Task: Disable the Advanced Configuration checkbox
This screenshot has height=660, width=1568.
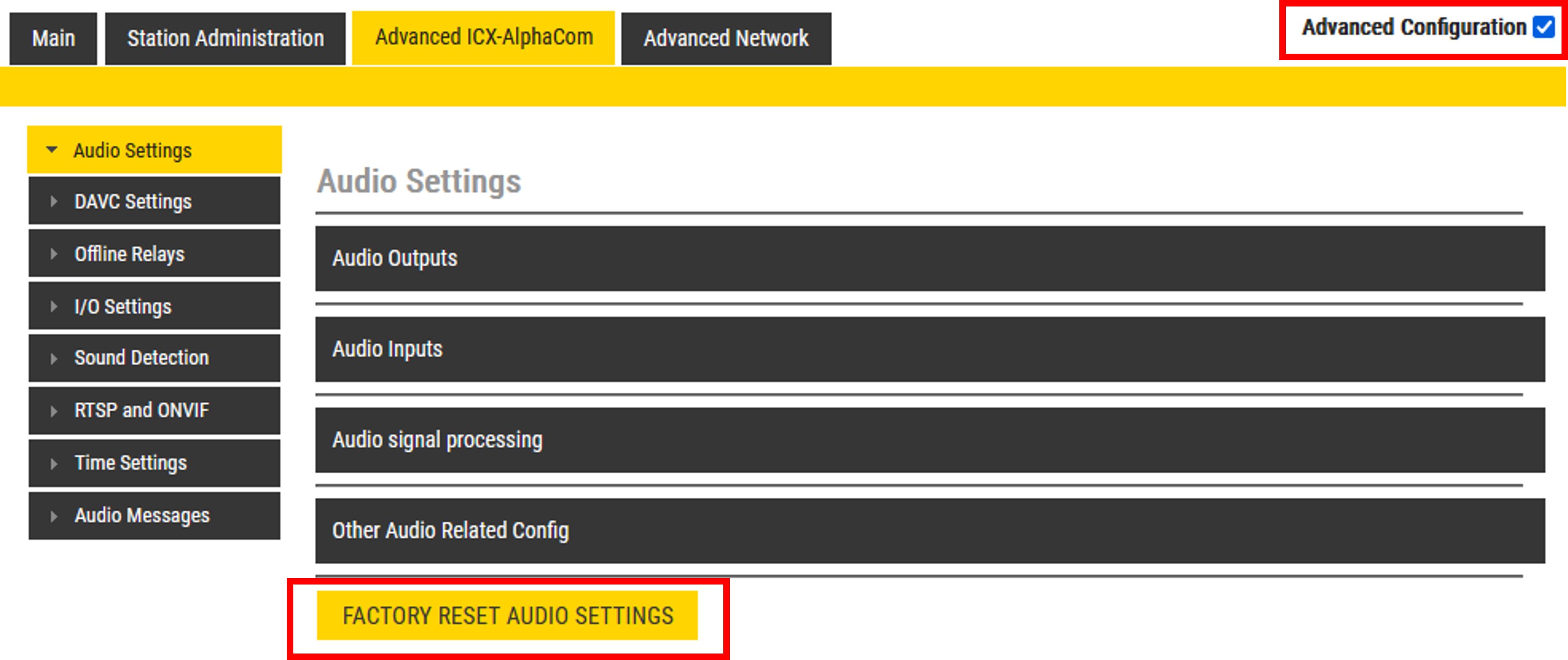Action: pyautogui.click(x=1543, y=27)
